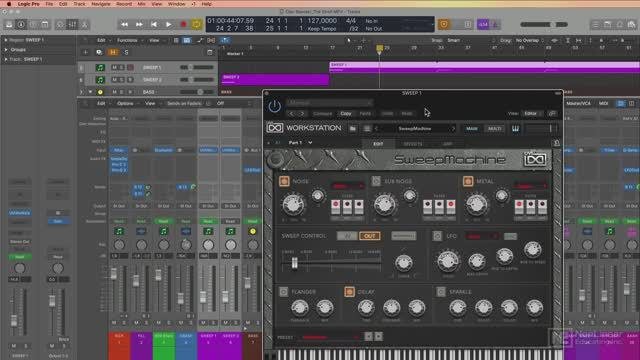Select the IN sweep control button

[347, 236]
